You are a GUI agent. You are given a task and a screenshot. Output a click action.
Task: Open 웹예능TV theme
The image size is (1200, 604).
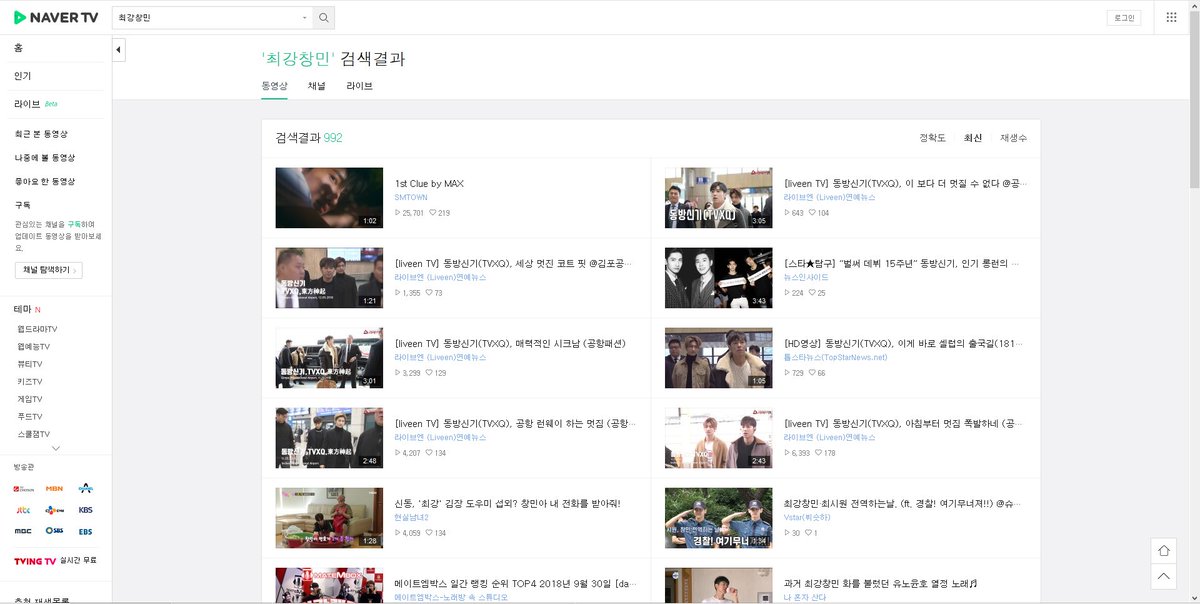tap(33, 346)
